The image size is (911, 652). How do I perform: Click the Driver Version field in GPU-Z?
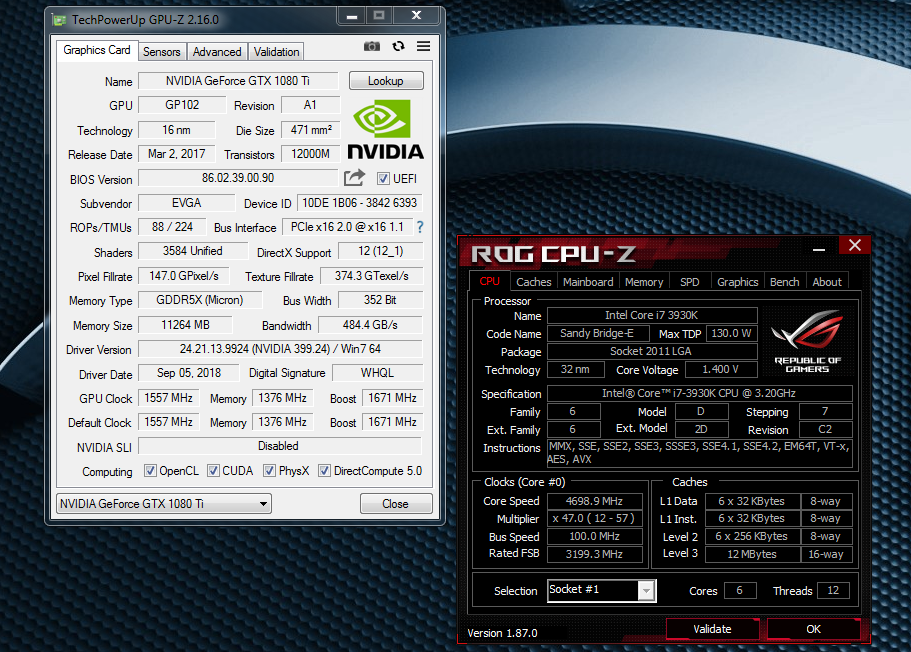click(280, 349)
